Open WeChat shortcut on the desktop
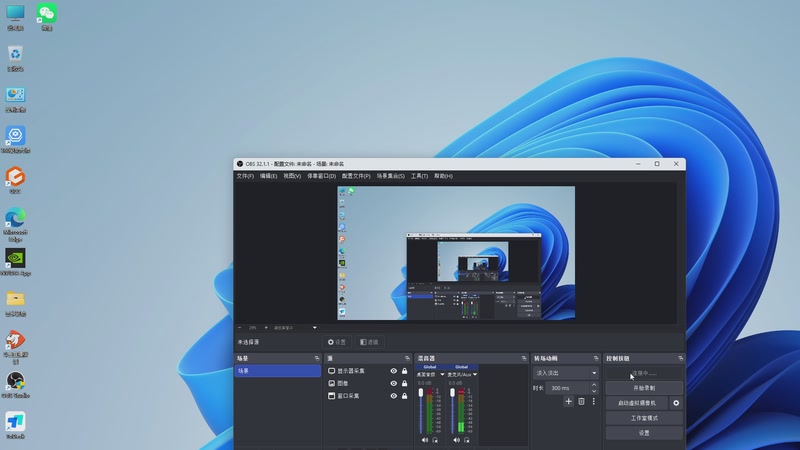 46,16
